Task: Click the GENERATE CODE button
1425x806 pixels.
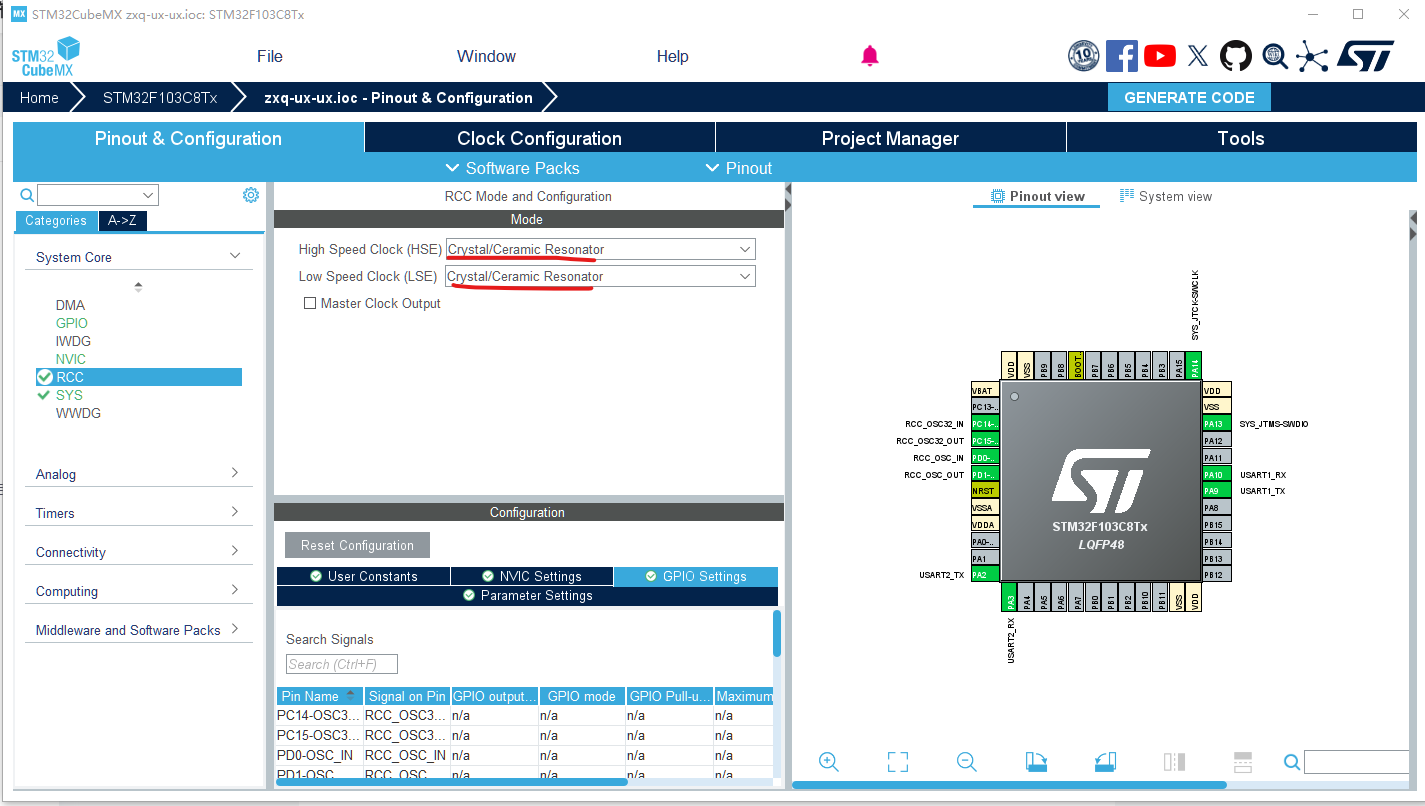Action: point(1189,97)
